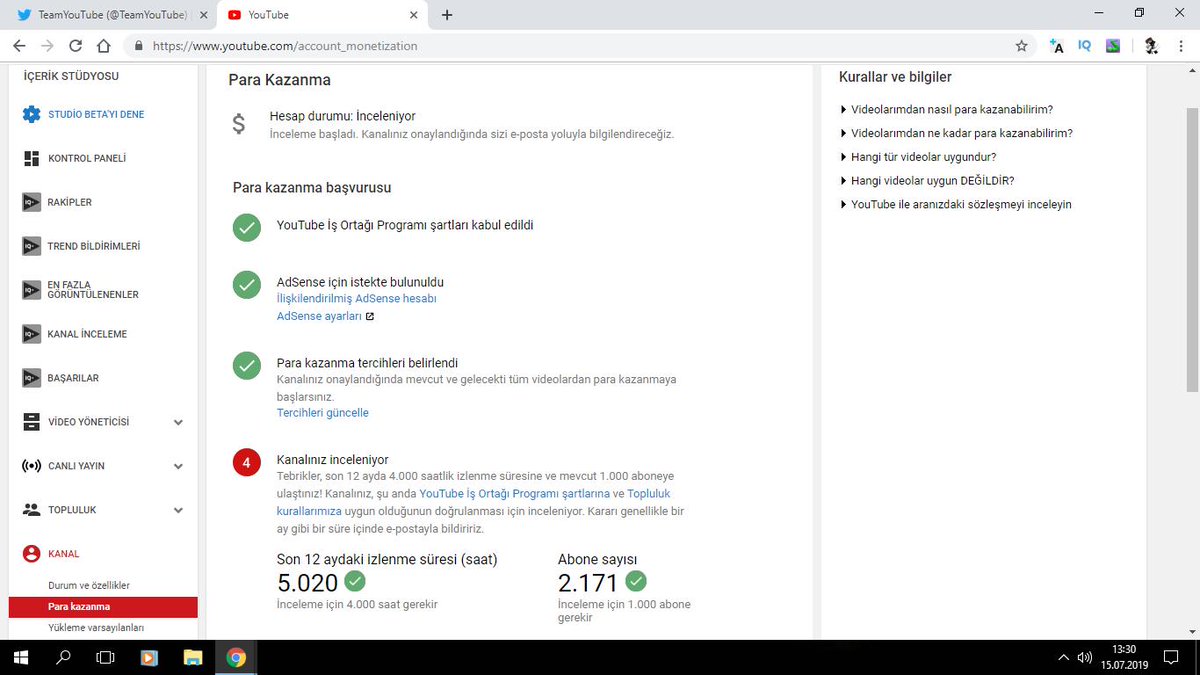Click the CANLI YAYIN broadcast icon

coord(31,466)
